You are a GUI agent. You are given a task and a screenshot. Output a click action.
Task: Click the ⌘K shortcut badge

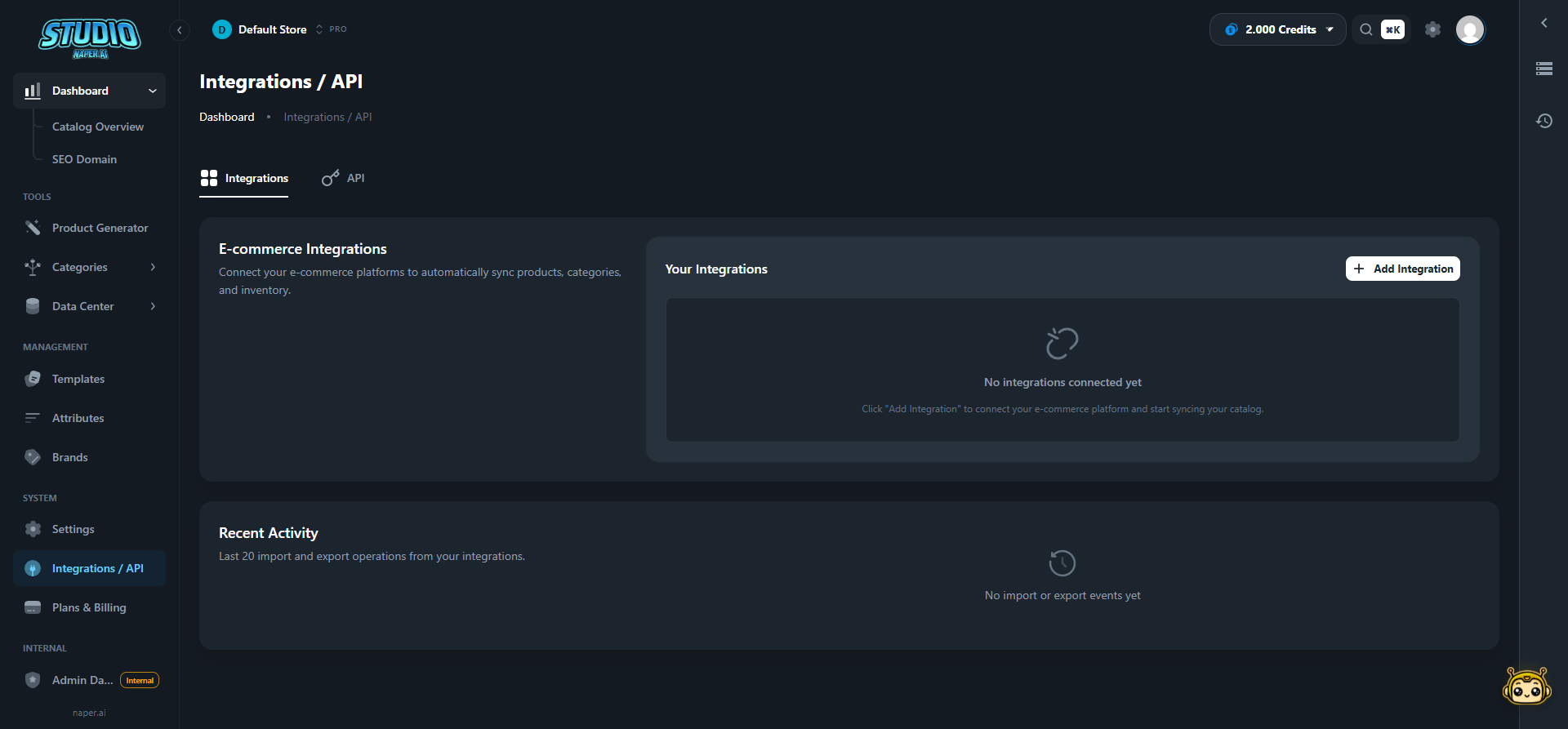tap(1392, 29)
